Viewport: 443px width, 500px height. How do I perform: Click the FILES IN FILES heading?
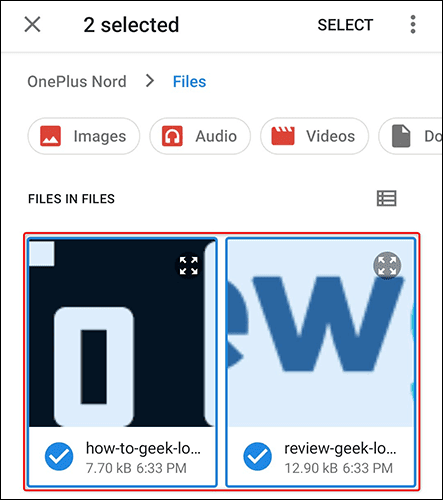71,199
